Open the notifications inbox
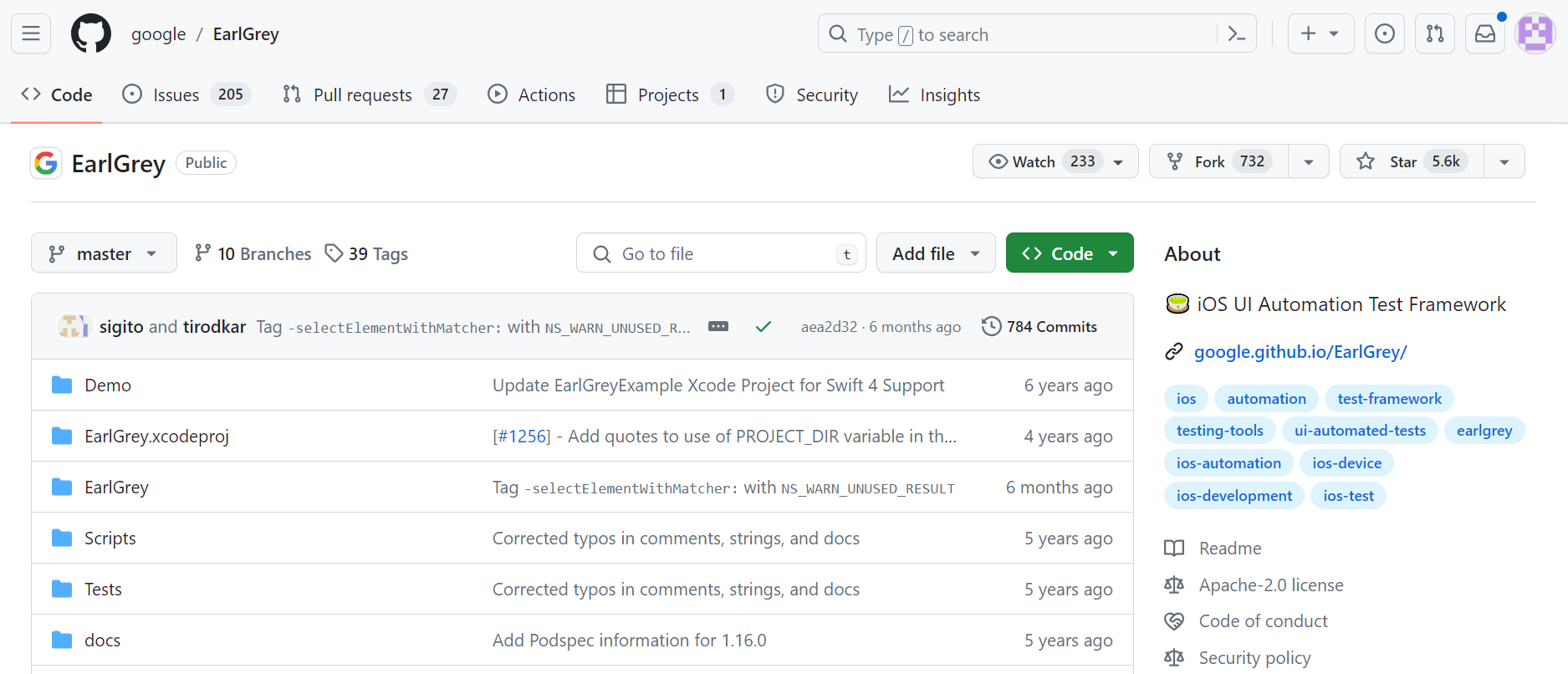This screenshot has height=674, width=1568. 1484,33
